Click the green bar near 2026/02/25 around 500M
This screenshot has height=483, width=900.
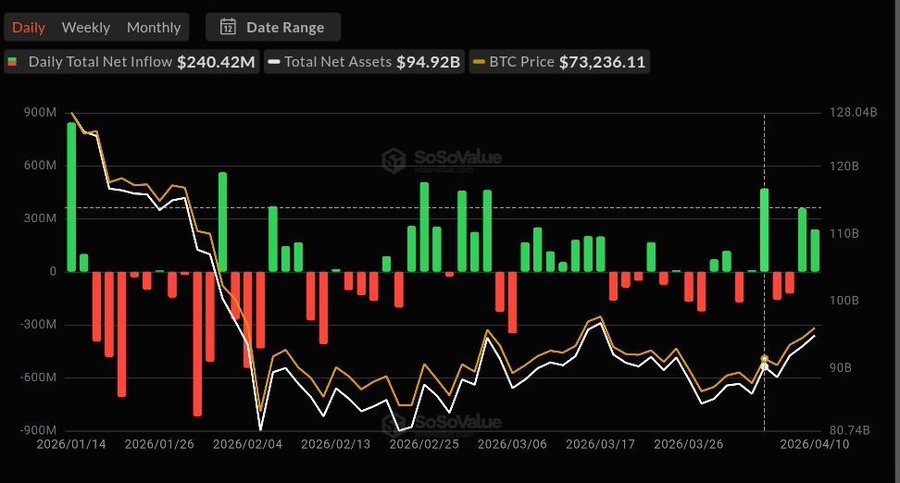point(424,227)
